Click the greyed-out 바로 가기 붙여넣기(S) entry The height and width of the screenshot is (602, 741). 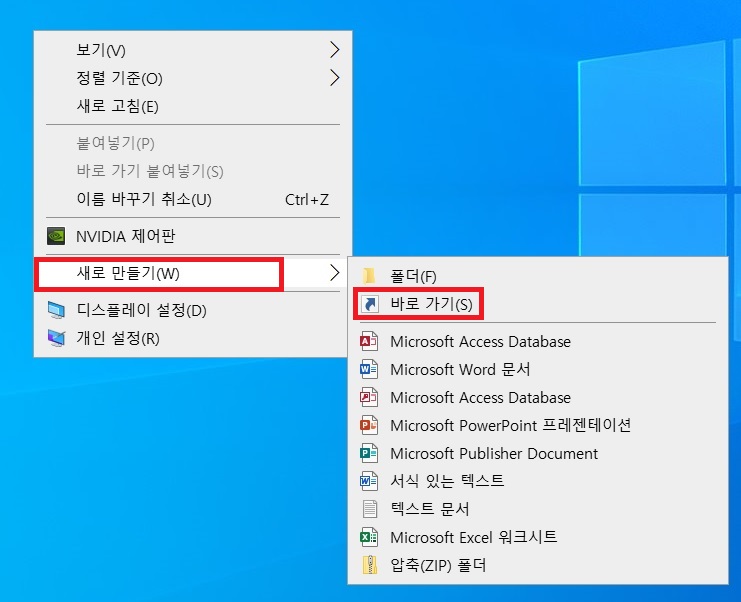click(x=193, y=171)
